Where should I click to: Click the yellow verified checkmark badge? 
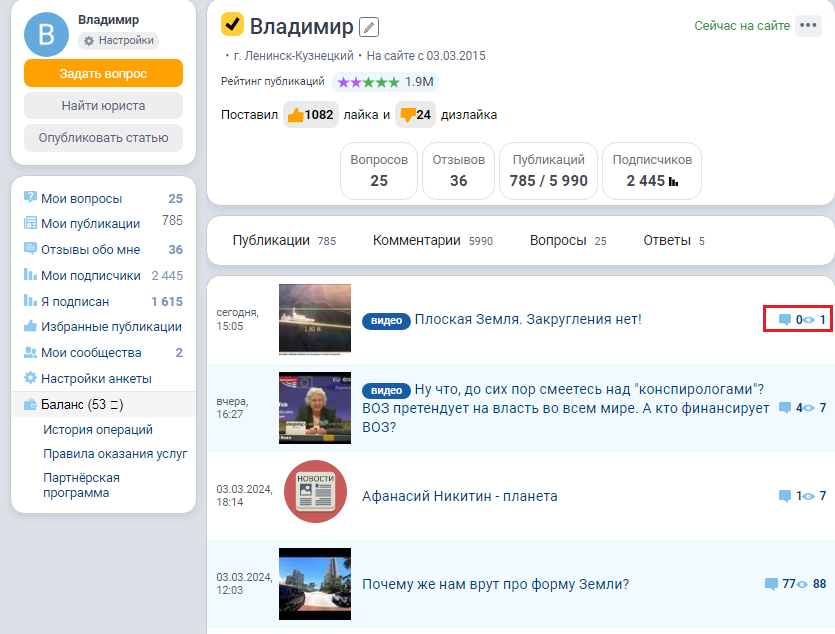tap(232, 24)
